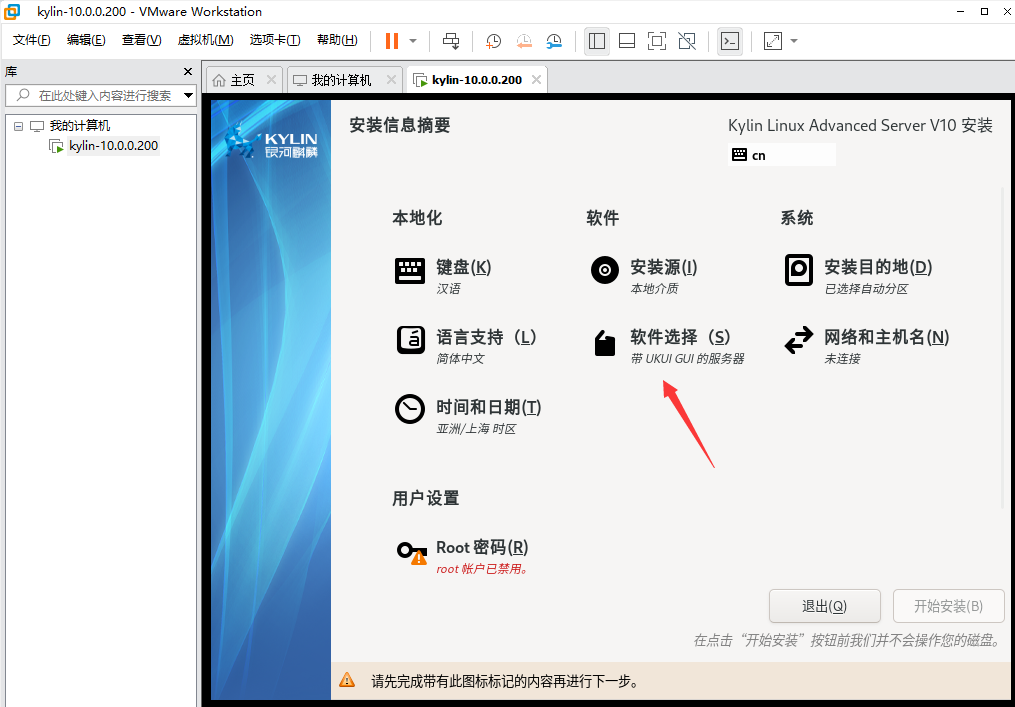The height and width of the screenshot is (707, 1015).
Task: Open Root 密码(R) settings label
Action: click(x=482, y=547)
